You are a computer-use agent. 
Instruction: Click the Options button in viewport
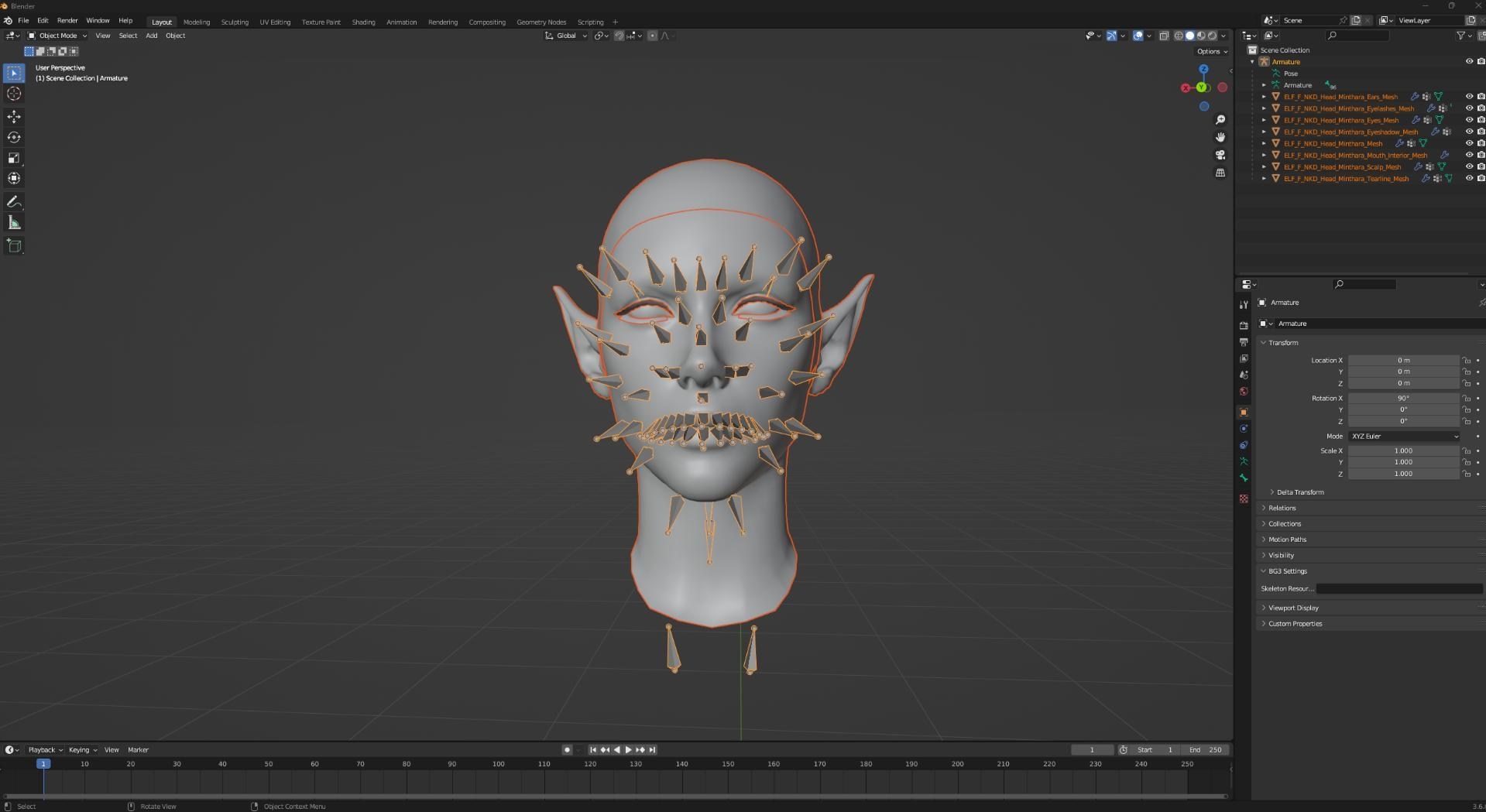click(x=1212, y=52)
